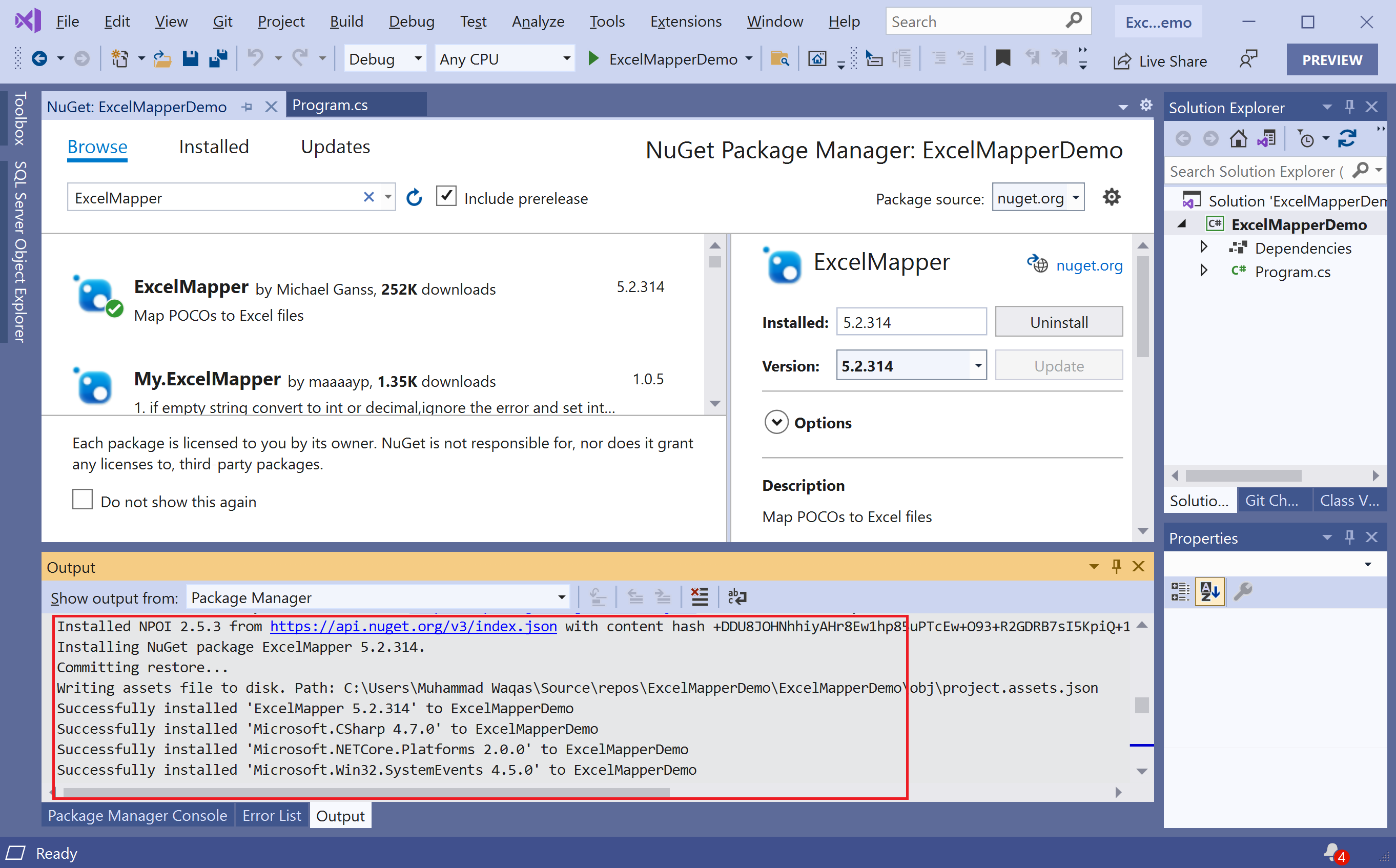Toggle word wrap icon in Output panel
1396x868 pixels.
(736, 597)
